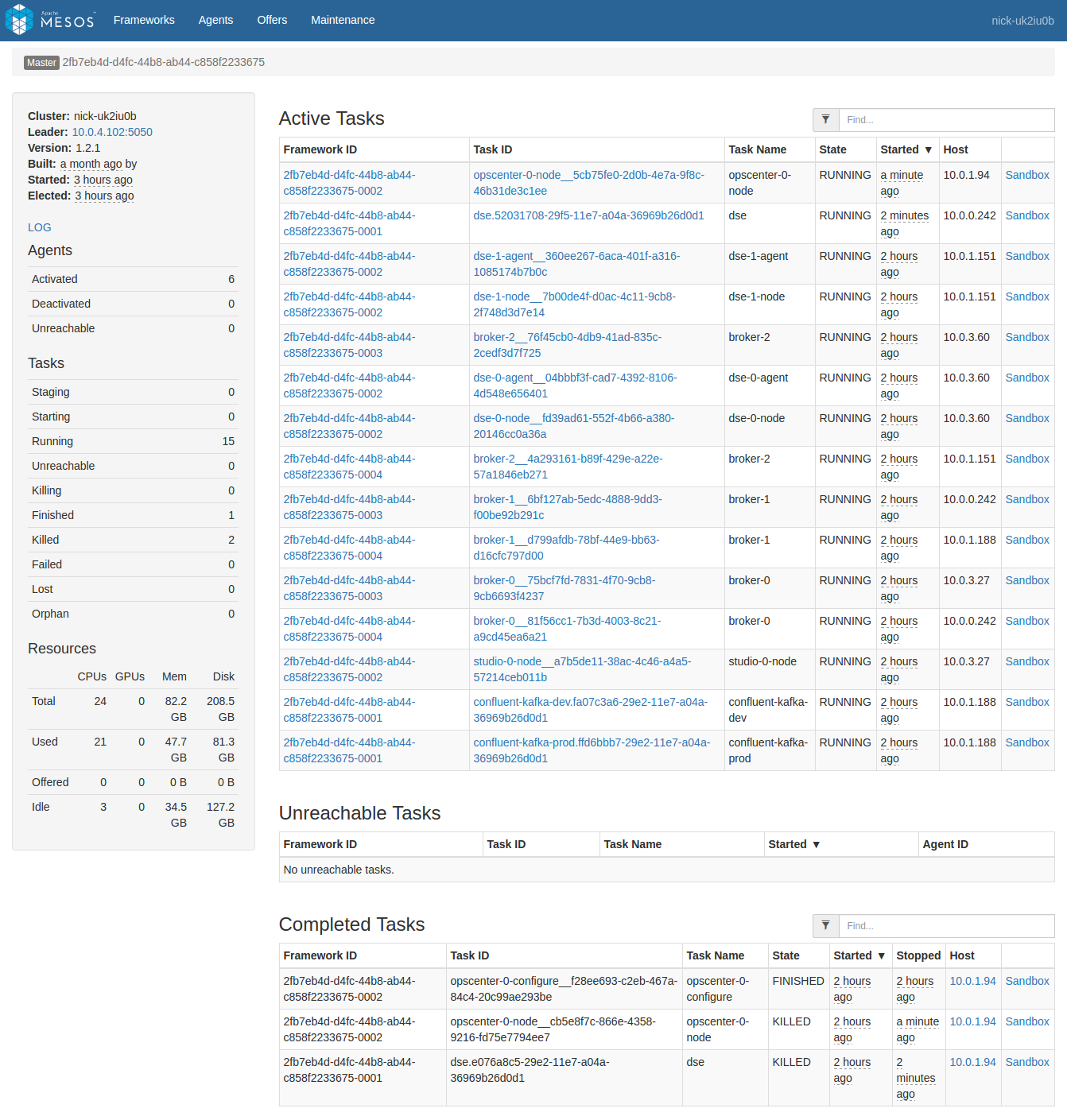Click the Running tasks count 15
Image resolution: width=1067 pixels, height=1120 pixels.
pyautogui.click(x=228, y=441)
